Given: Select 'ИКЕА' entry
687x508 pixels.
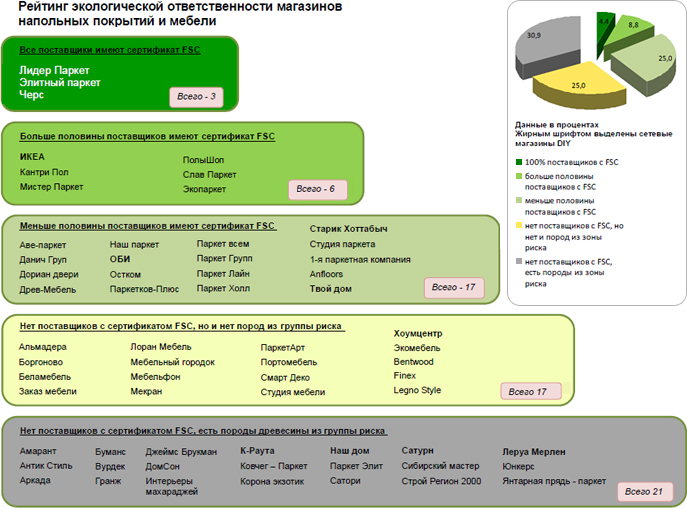Looking at the screenshot, I should point(32,157).
